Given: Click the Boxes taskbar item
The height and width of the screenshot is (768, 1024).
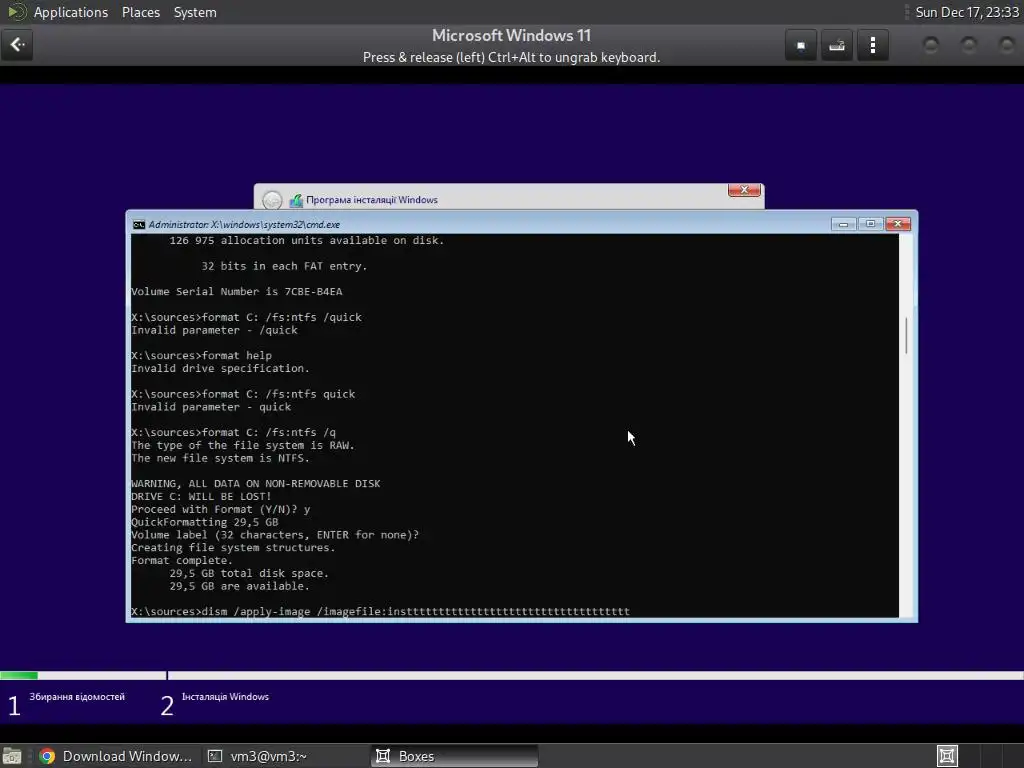Looking at the screenshot, I should 455,756.
